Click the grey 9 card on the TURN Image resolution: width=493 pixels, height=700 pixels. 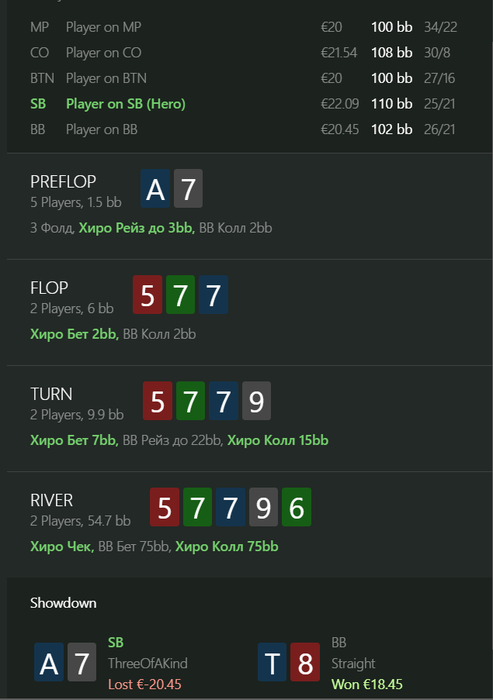(x=256, y=401)
